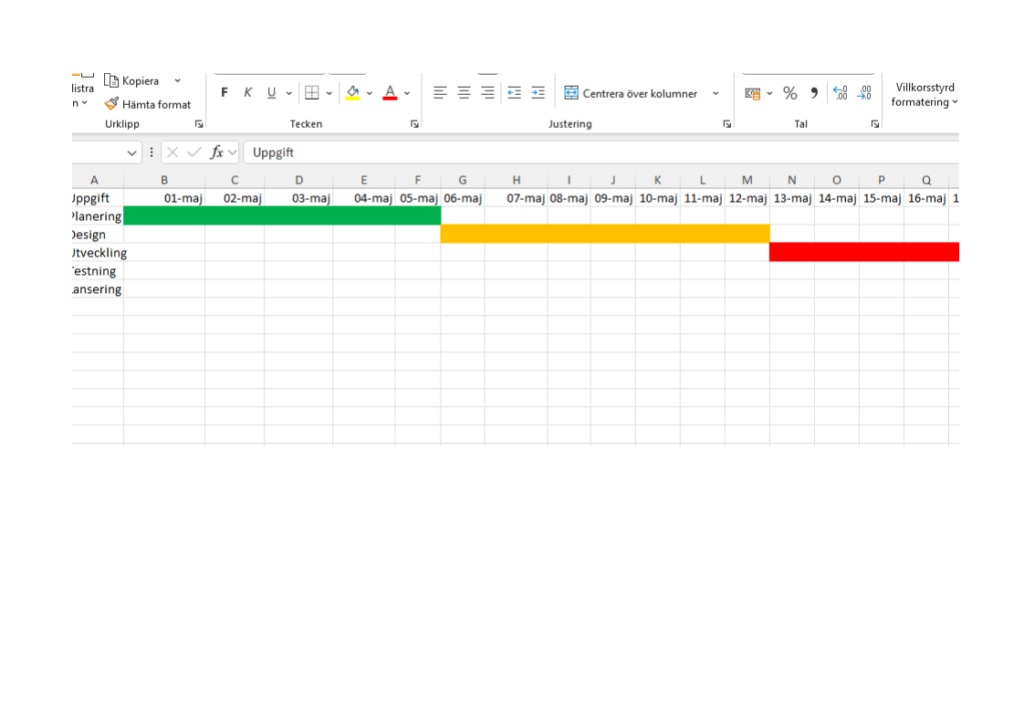Click formula bar containing Uppgift
Image resolution: width=1024 pixels, height=724 pixels.
[x=601, y=152]
